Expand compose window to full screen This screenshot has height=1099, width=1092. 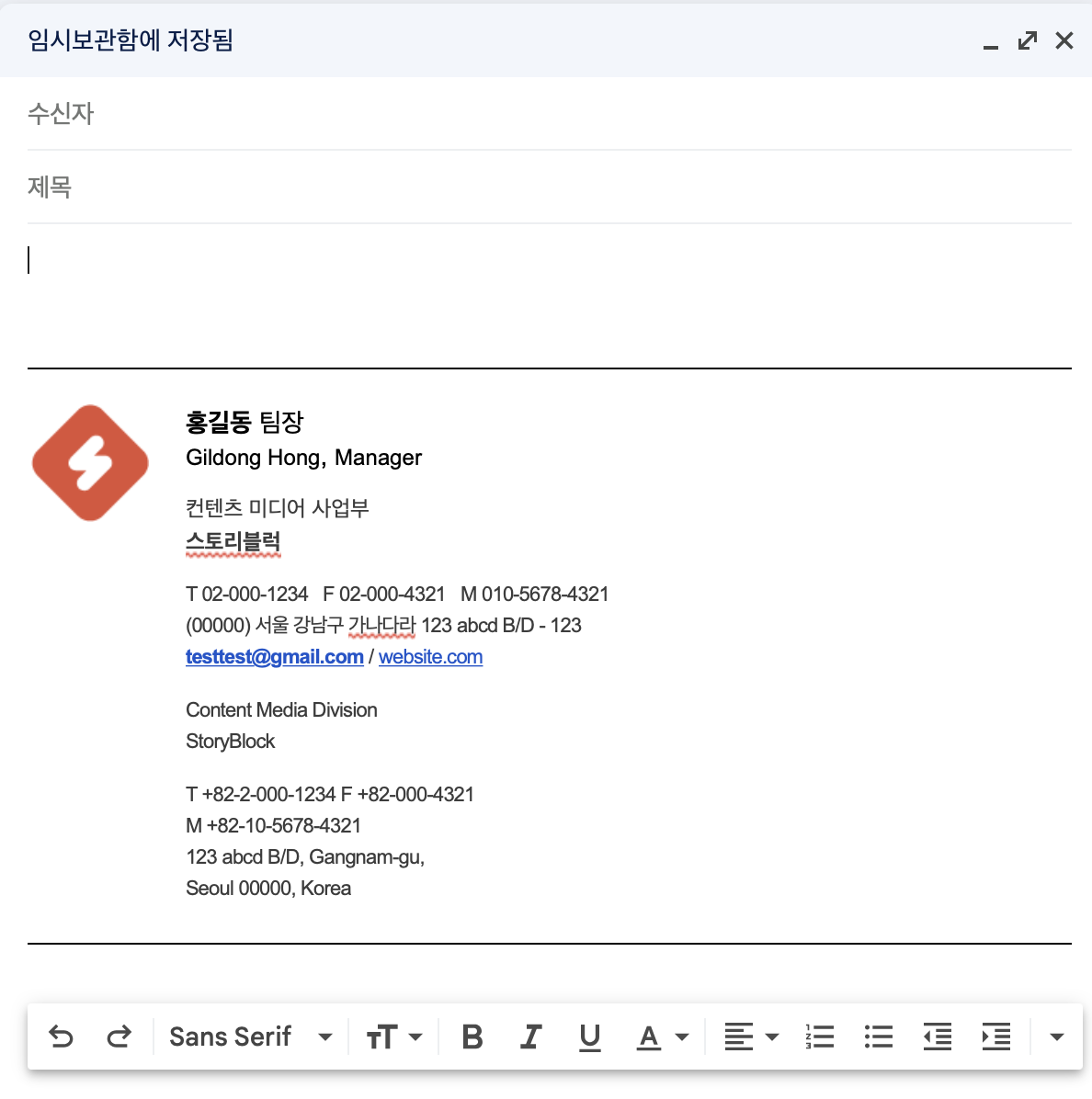click(1028, 40)
